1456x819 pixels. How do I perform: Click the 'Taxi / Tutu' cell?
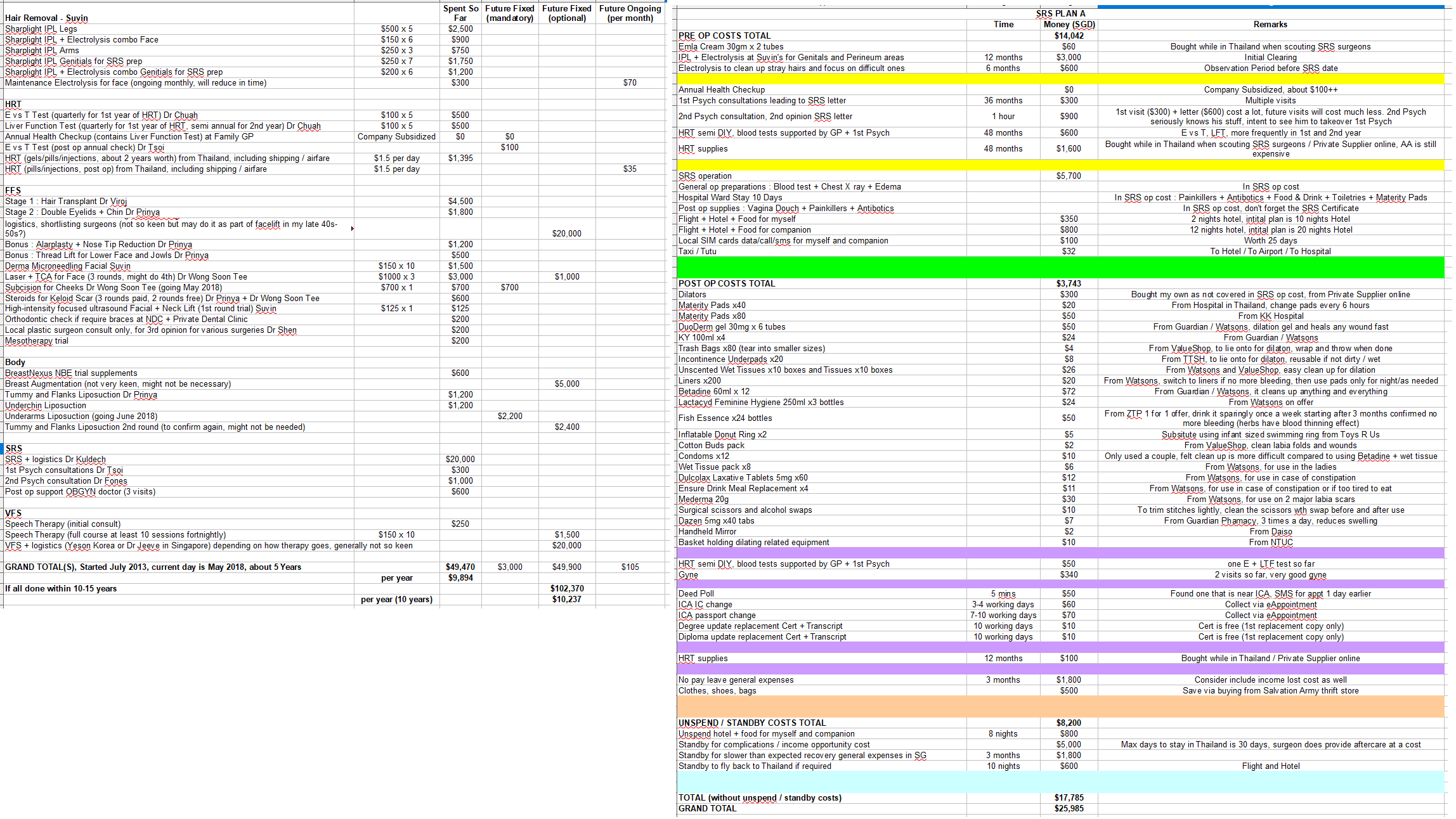pos(697,251)
